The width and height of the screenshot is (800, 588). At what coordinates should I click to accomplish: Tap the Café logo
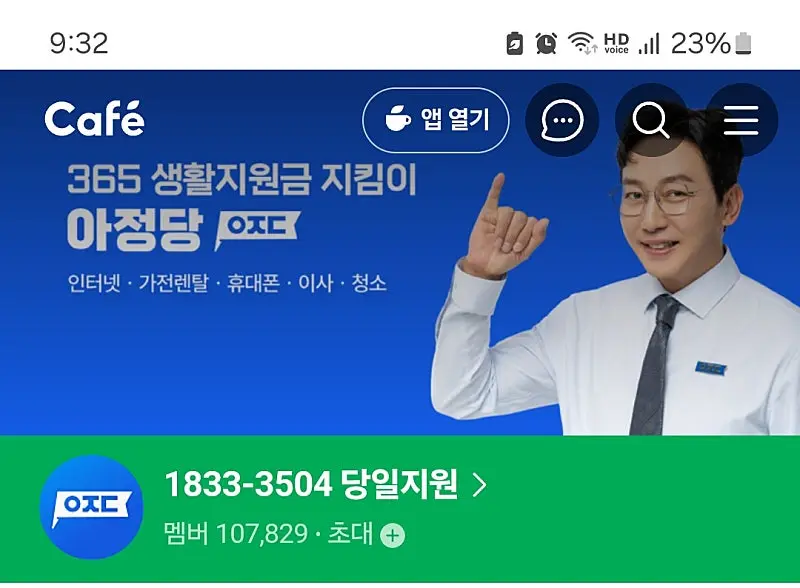(x=94, y=118)
